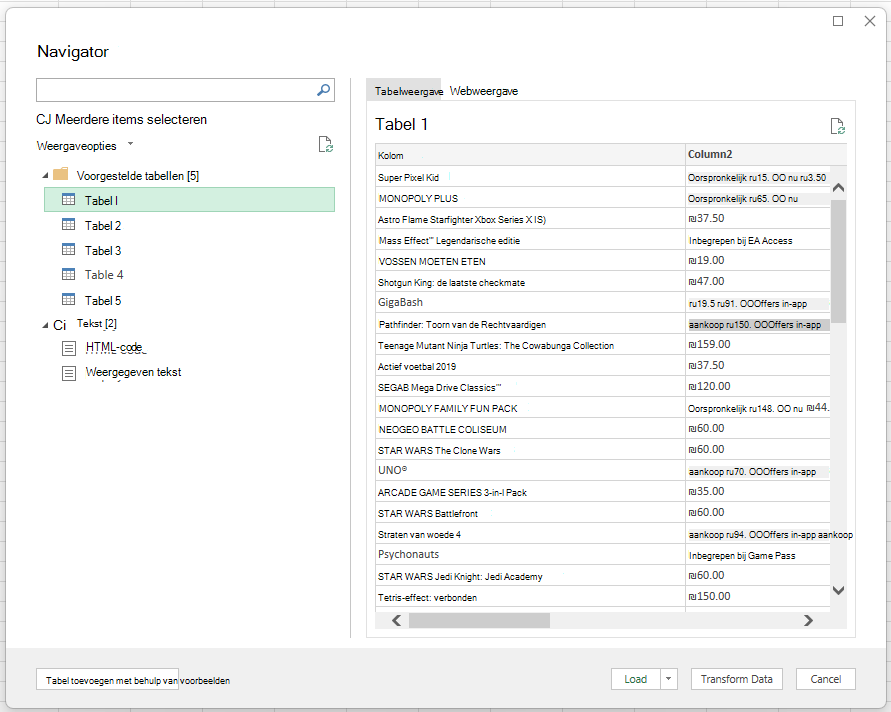Click the table icon of Tabel 5

[x=68, y=299]
